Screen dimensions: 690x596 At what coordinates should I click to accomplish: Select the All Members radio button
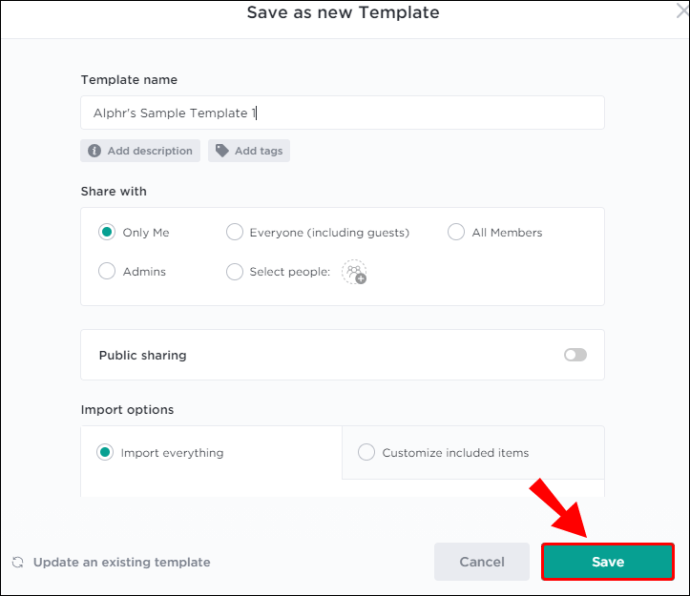point(456,232)
